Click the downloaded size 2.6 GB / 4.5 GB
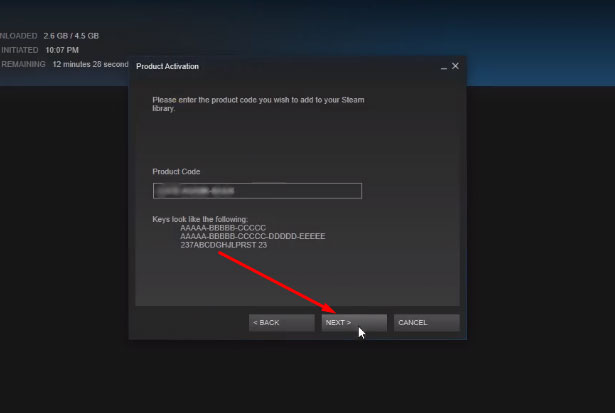Image resolution: width=615 pixels, height=413 pixels. pyautogui.click(x=71, y=36)
